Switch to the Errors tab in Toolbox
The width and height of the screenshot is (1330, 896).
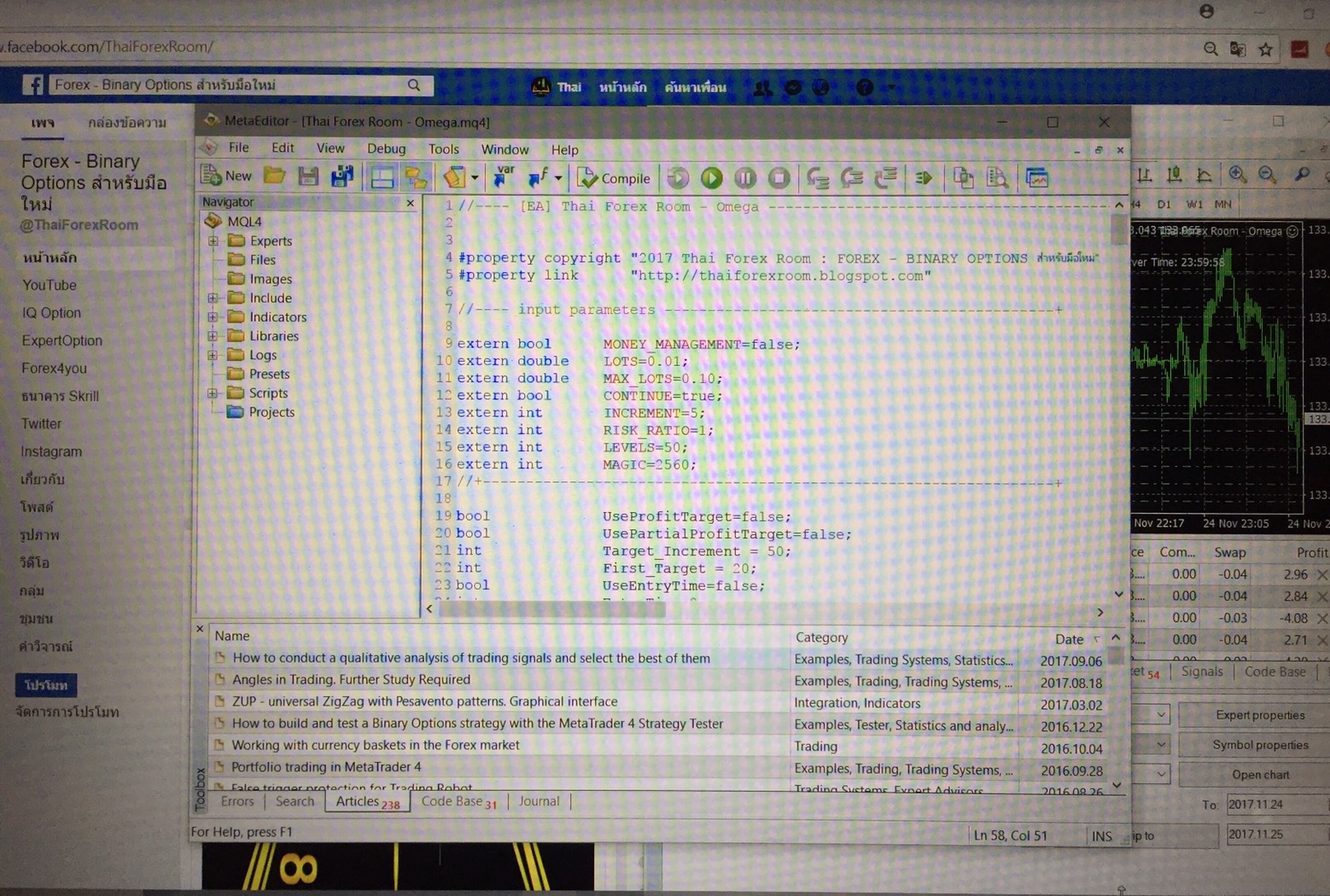point(237,801)
